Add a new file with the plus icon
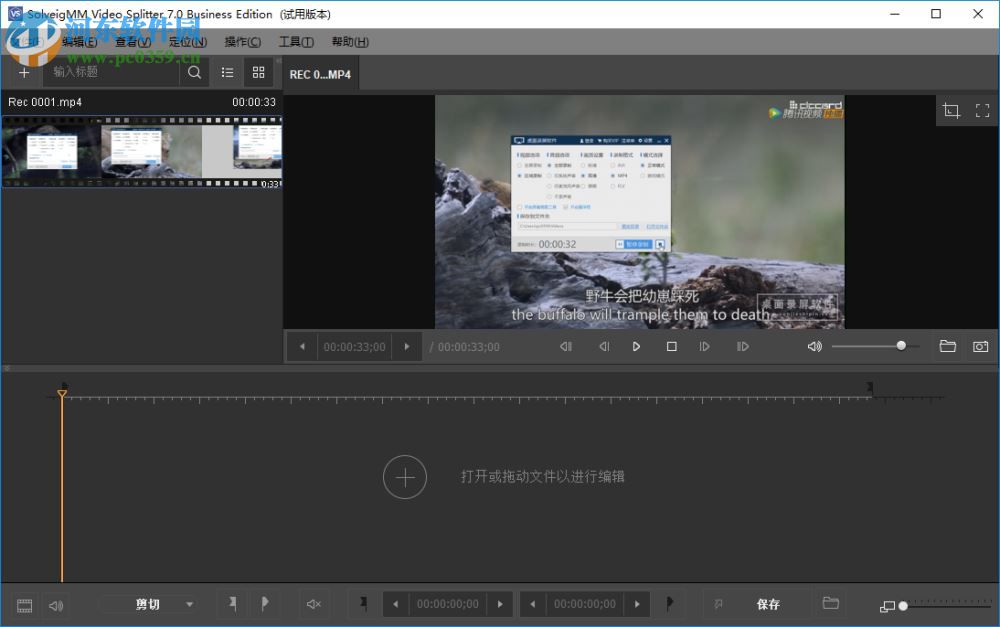Screen dimensions: 1000x627 point(23,72)
